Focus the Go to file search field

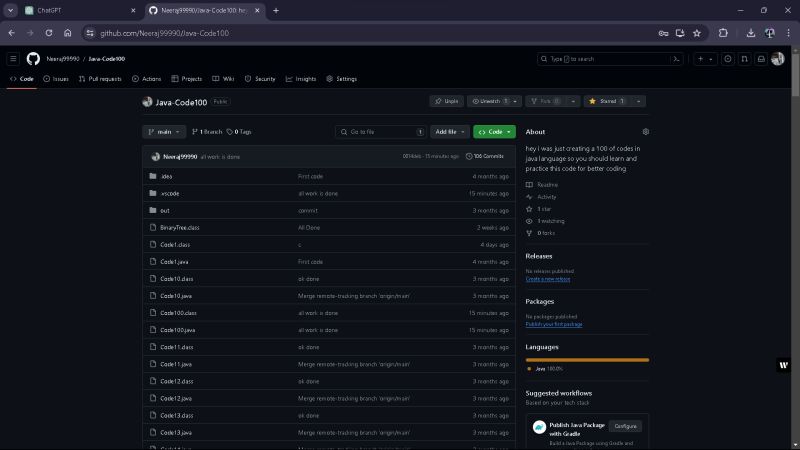(x=381, y=132)
